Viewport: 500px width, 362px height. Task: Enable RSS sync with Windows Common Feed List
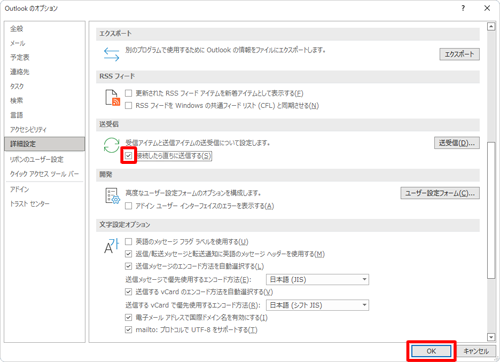(x=128, y=106)
